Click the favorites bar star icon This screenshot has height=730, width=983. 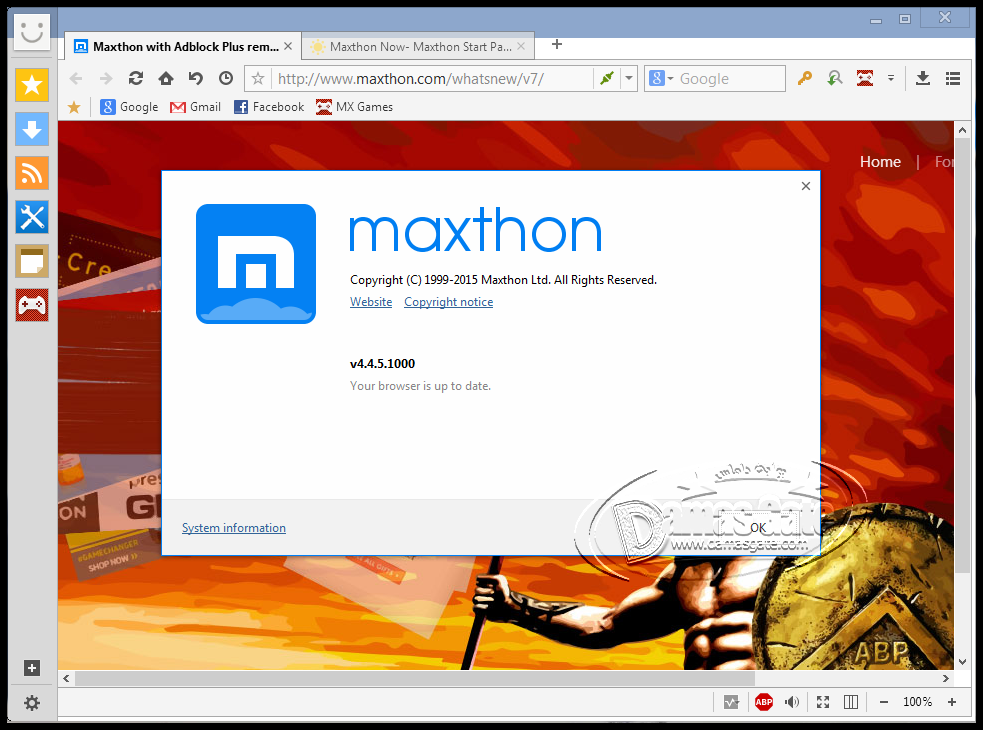(74, 107)
